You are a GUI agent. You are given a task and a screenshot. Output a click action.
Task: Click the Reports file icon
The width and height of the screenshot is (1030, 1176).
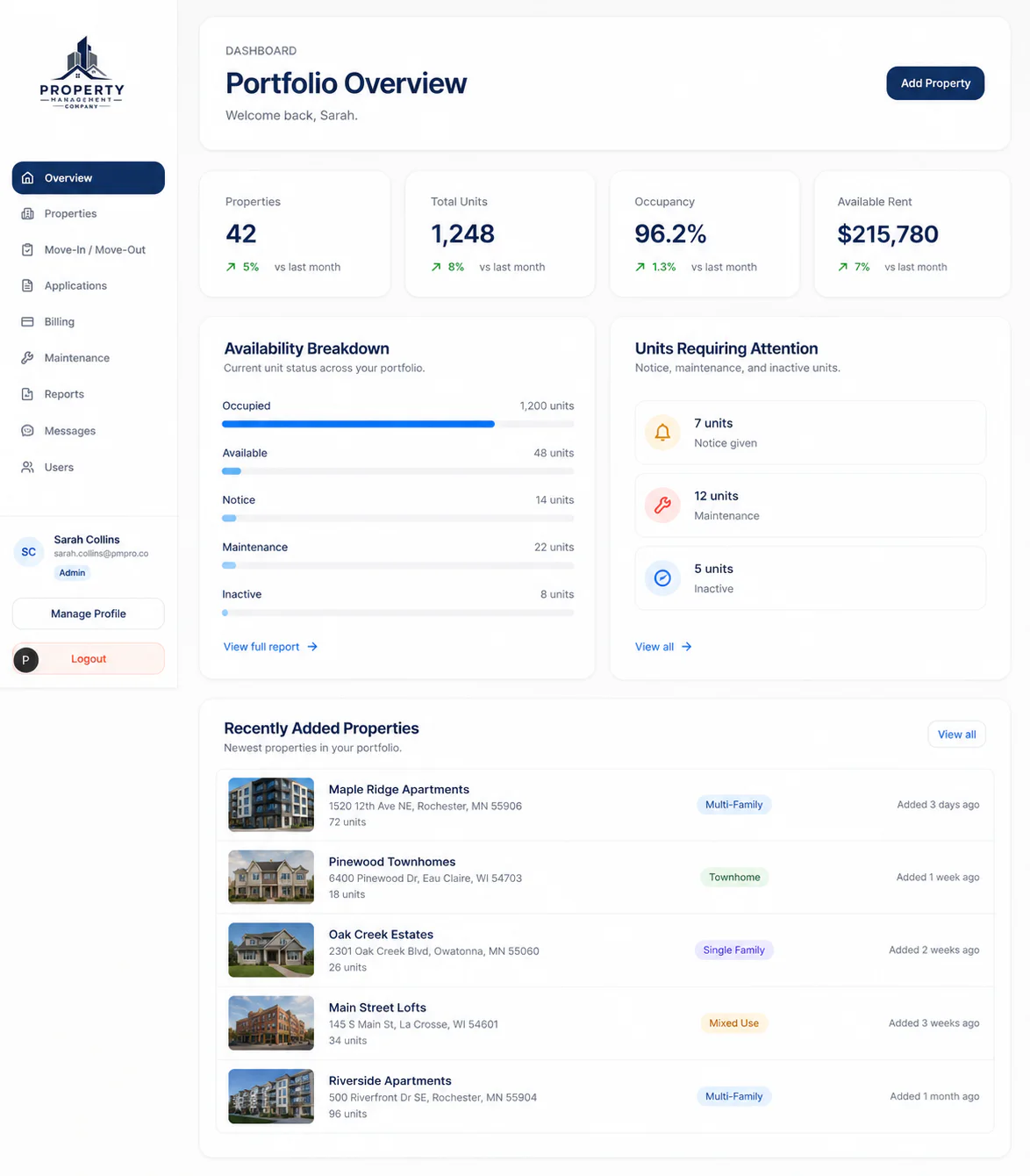(x=27, y=395)
